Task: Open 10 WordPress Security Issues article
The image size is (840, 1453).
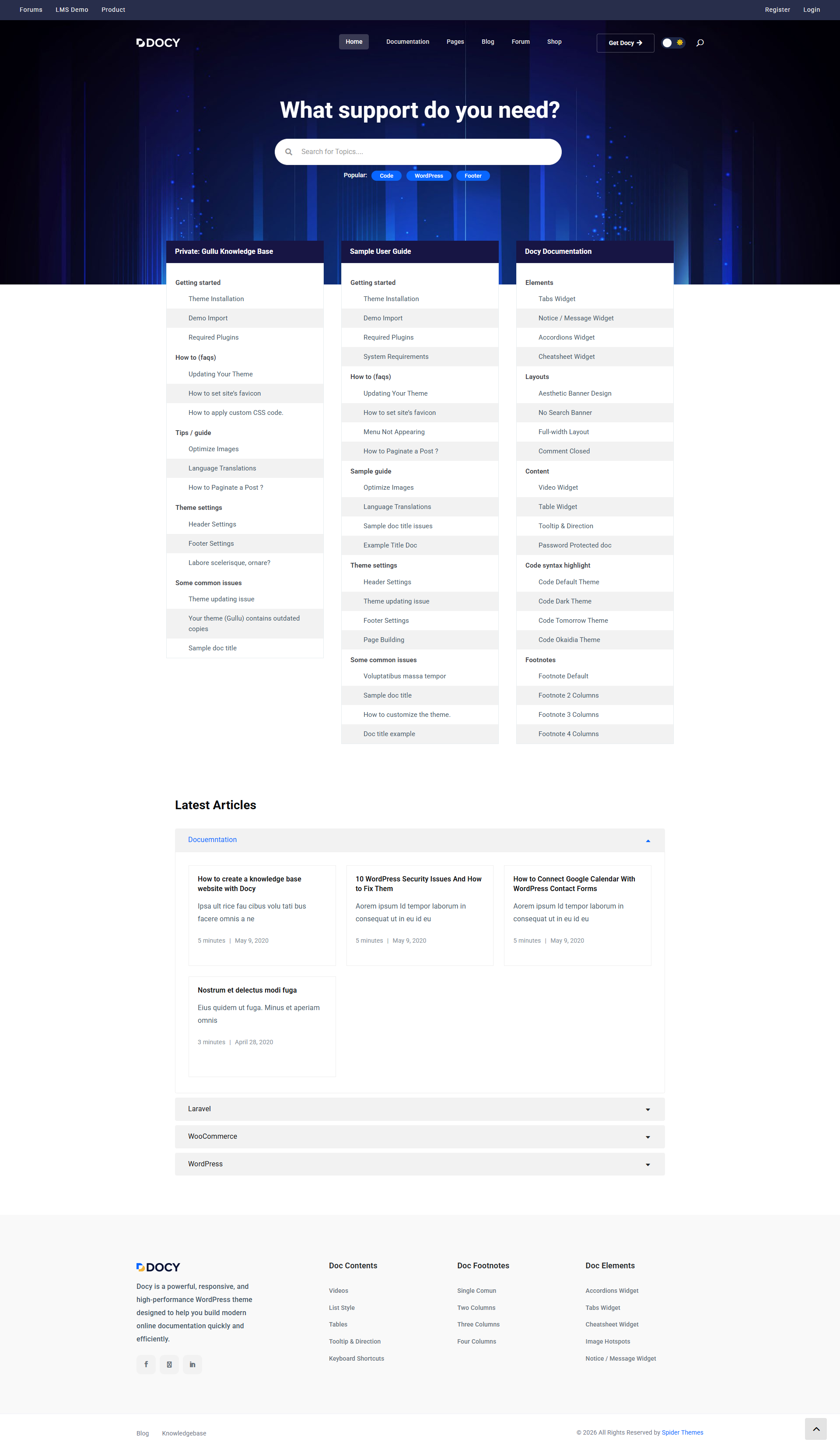Action: [419, 884]
